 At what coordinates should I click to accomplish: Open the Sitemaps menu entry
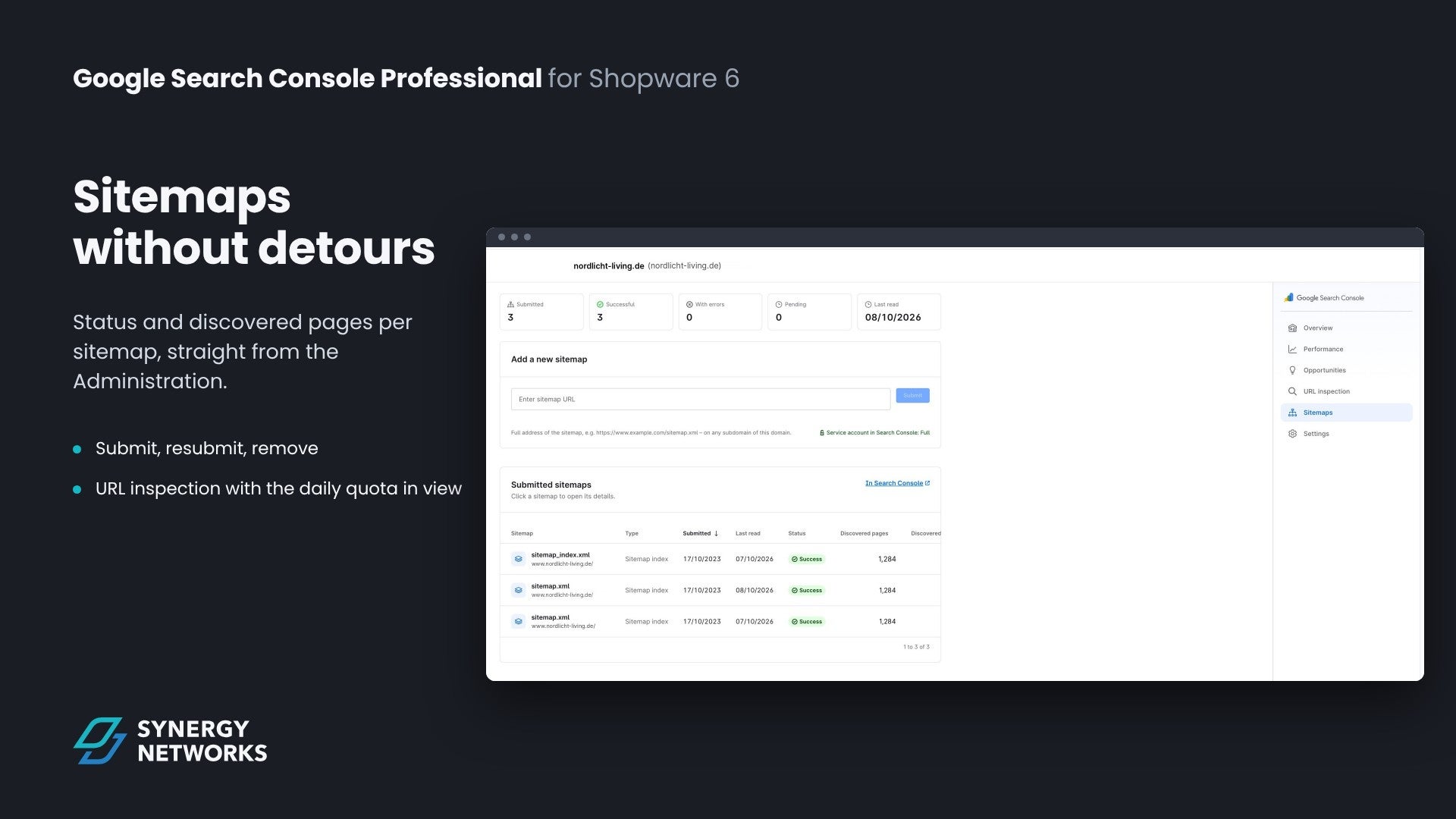tap(1346, 413)
